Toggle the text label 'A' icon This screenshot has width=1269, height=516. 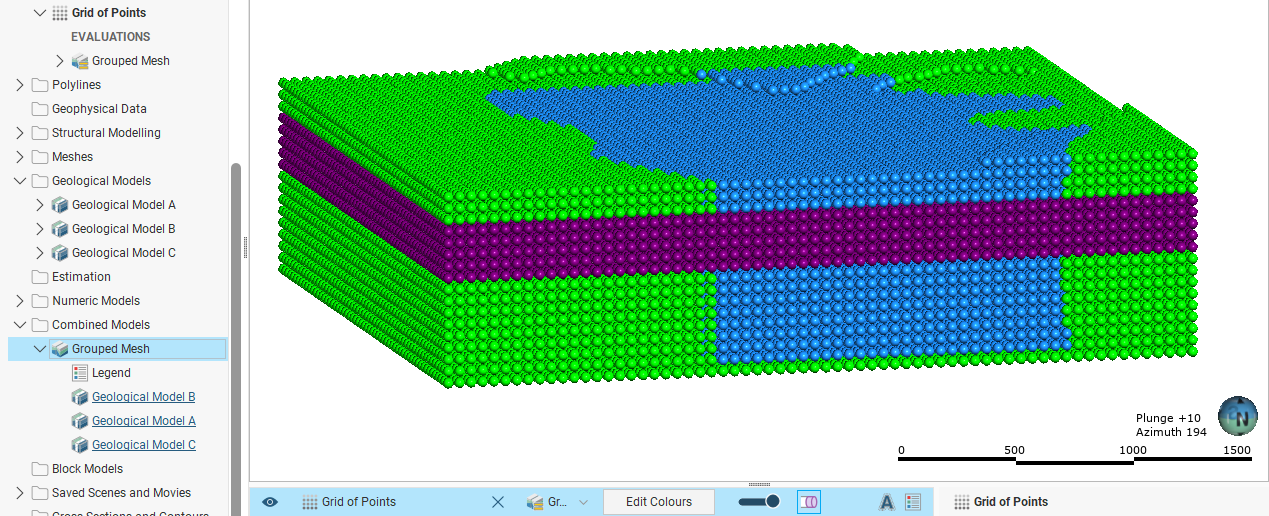coord(886,502)
